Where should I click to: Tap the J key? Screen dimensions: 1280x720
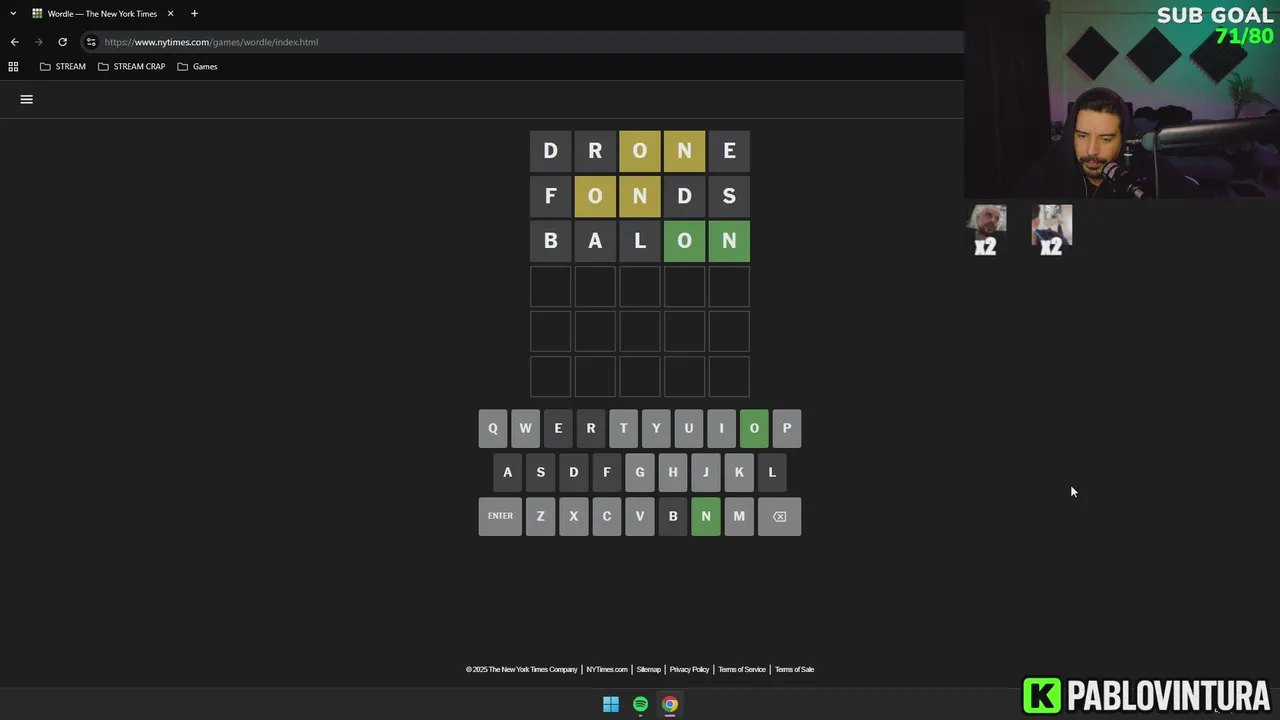click(705, 472)
